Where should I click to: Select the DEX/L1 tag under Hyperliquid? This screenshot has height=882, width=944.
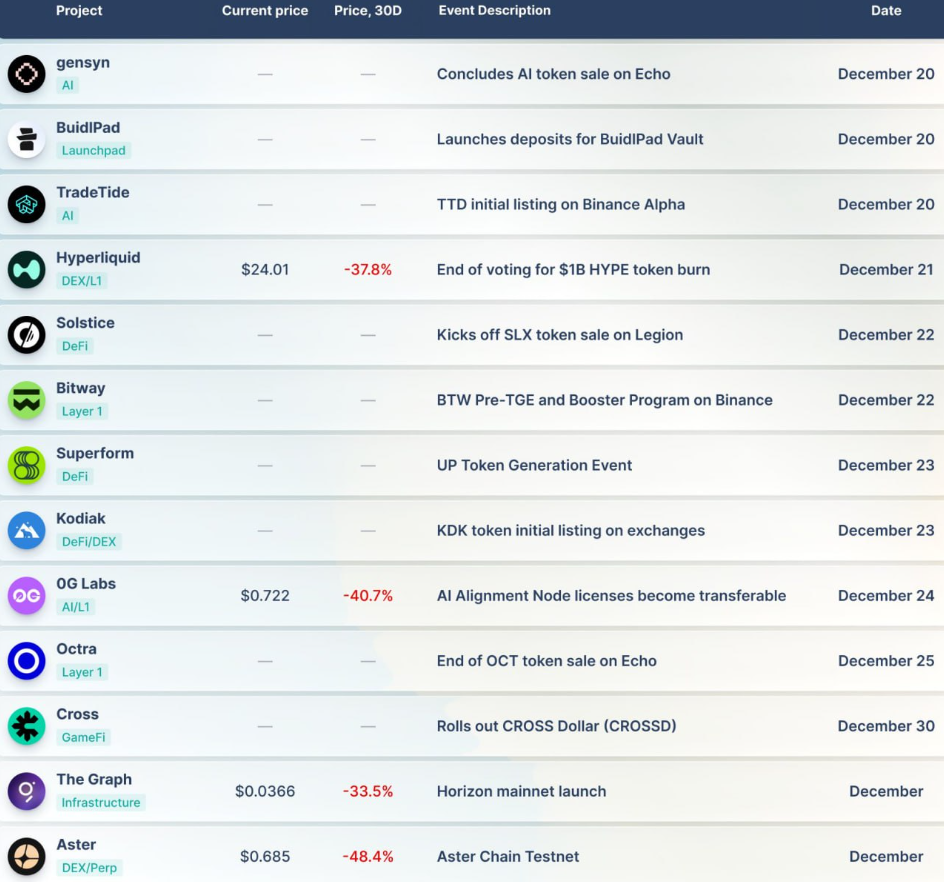[x=83, y=281]
